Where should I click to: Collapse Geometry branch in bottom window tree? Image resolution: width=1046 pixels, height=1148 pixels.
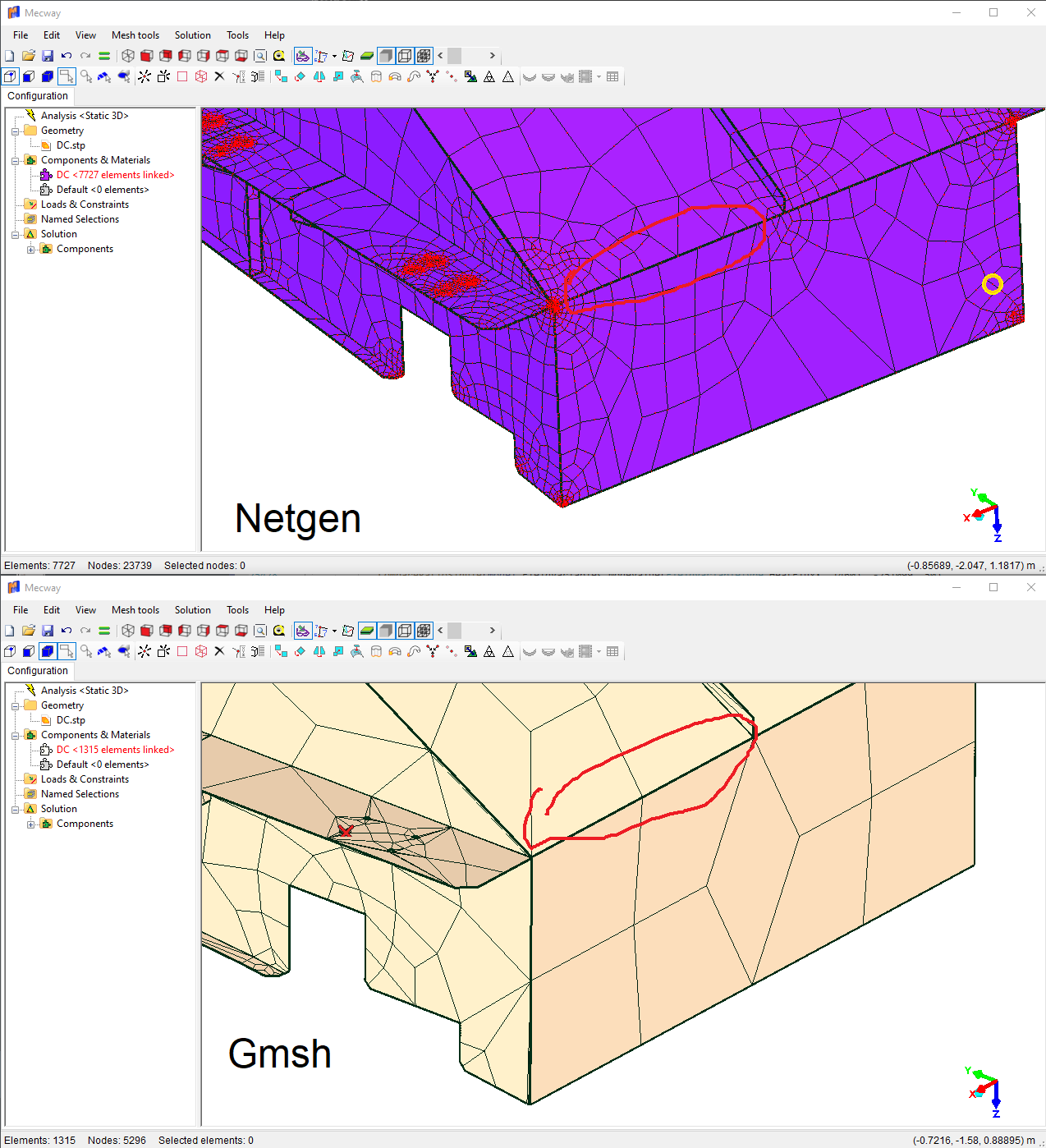click(x=15, y=706)
